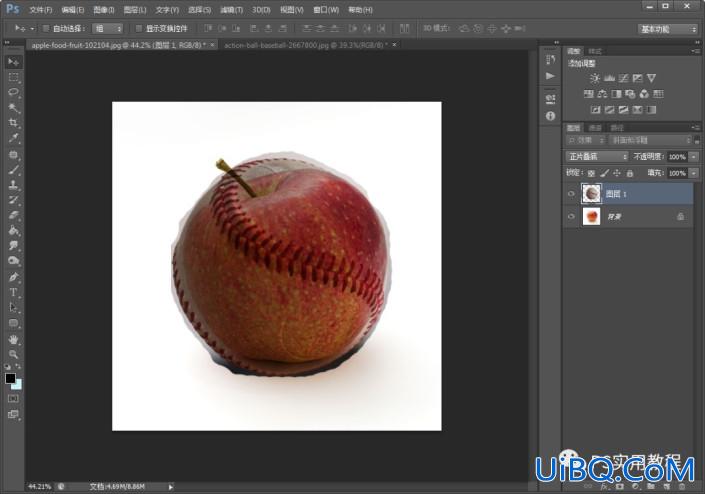Select the History Brush tool
Viewport: 705px width, 494px height.
(x=13, y=200)
